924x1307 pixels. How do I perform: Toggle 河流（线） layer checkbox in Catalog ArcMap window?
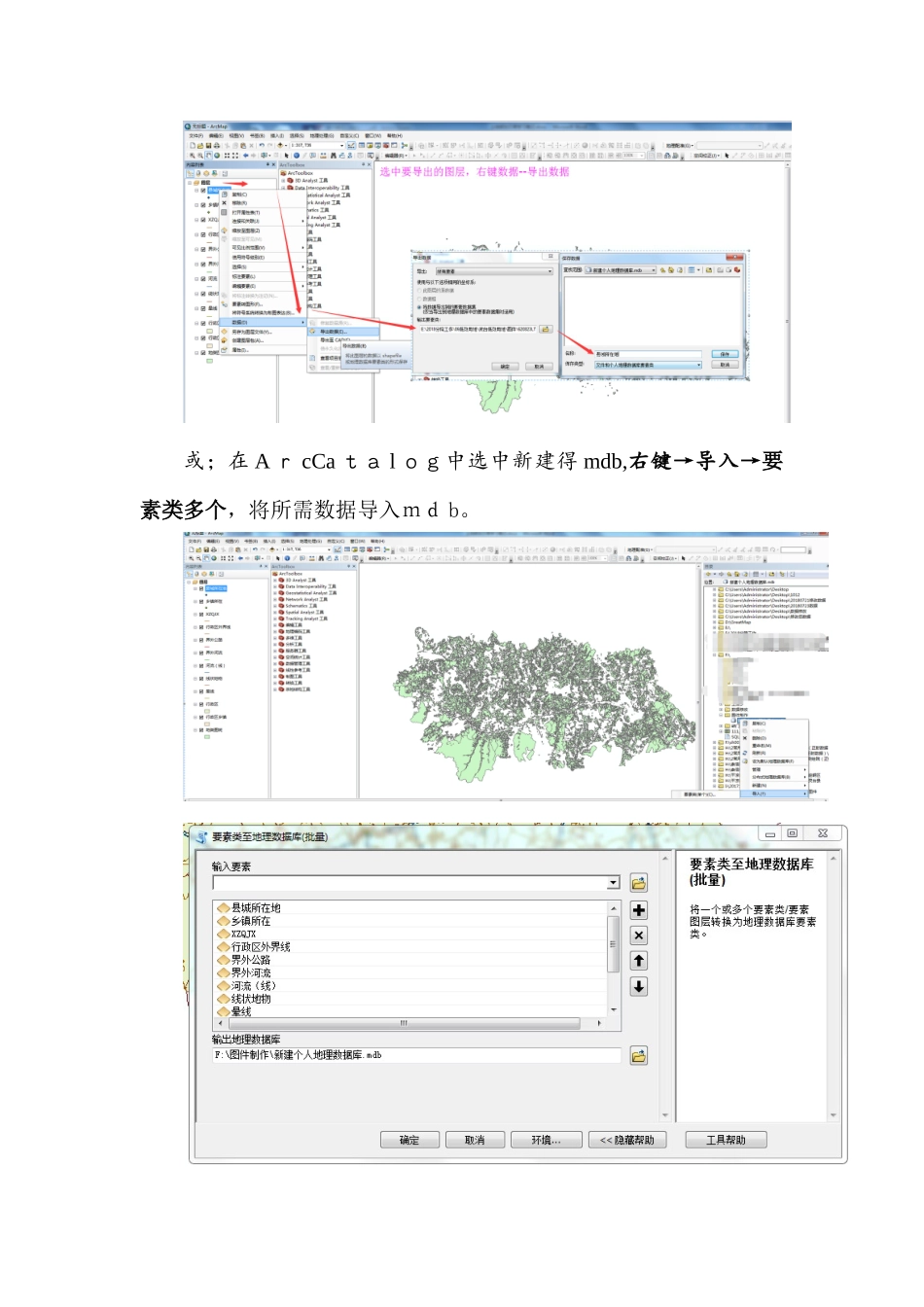pyautogui.click(x=201, y=666)
